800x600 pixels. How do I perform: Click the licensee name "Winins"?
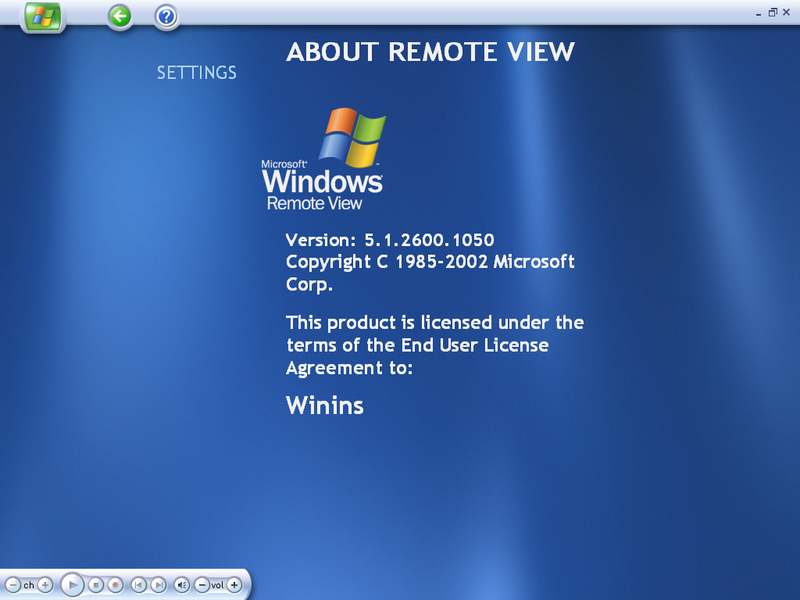click(x=324, y=406)
